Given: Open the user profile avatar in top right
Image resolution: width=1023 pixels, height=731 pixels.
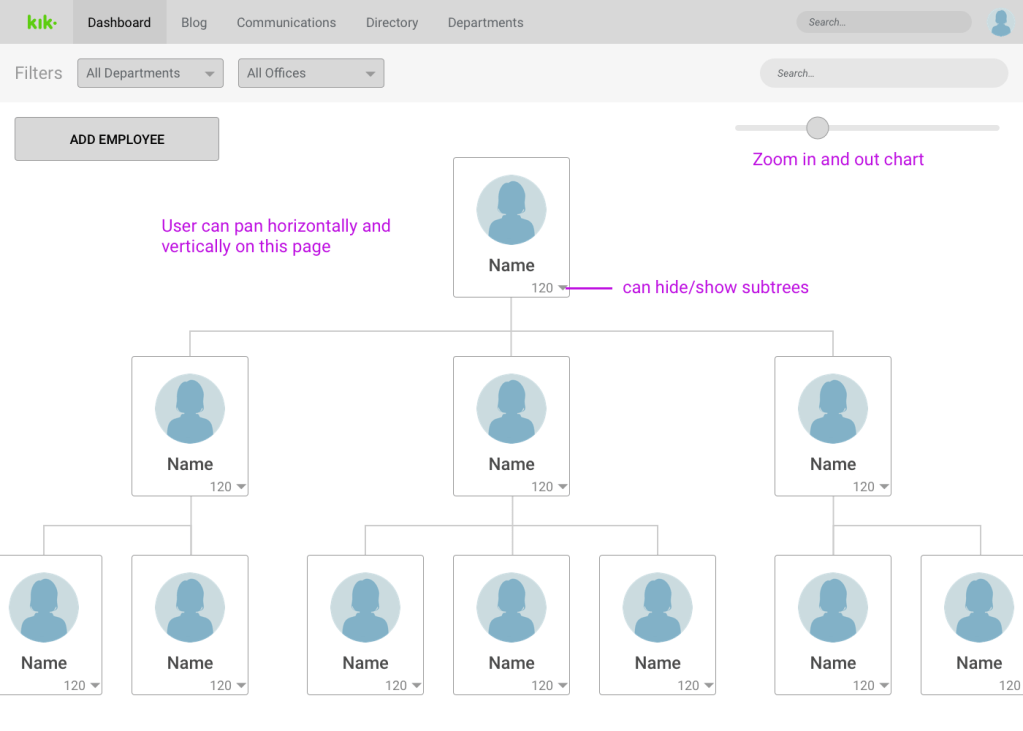Looking at the screenshot, I should (x=1000, y=22).
